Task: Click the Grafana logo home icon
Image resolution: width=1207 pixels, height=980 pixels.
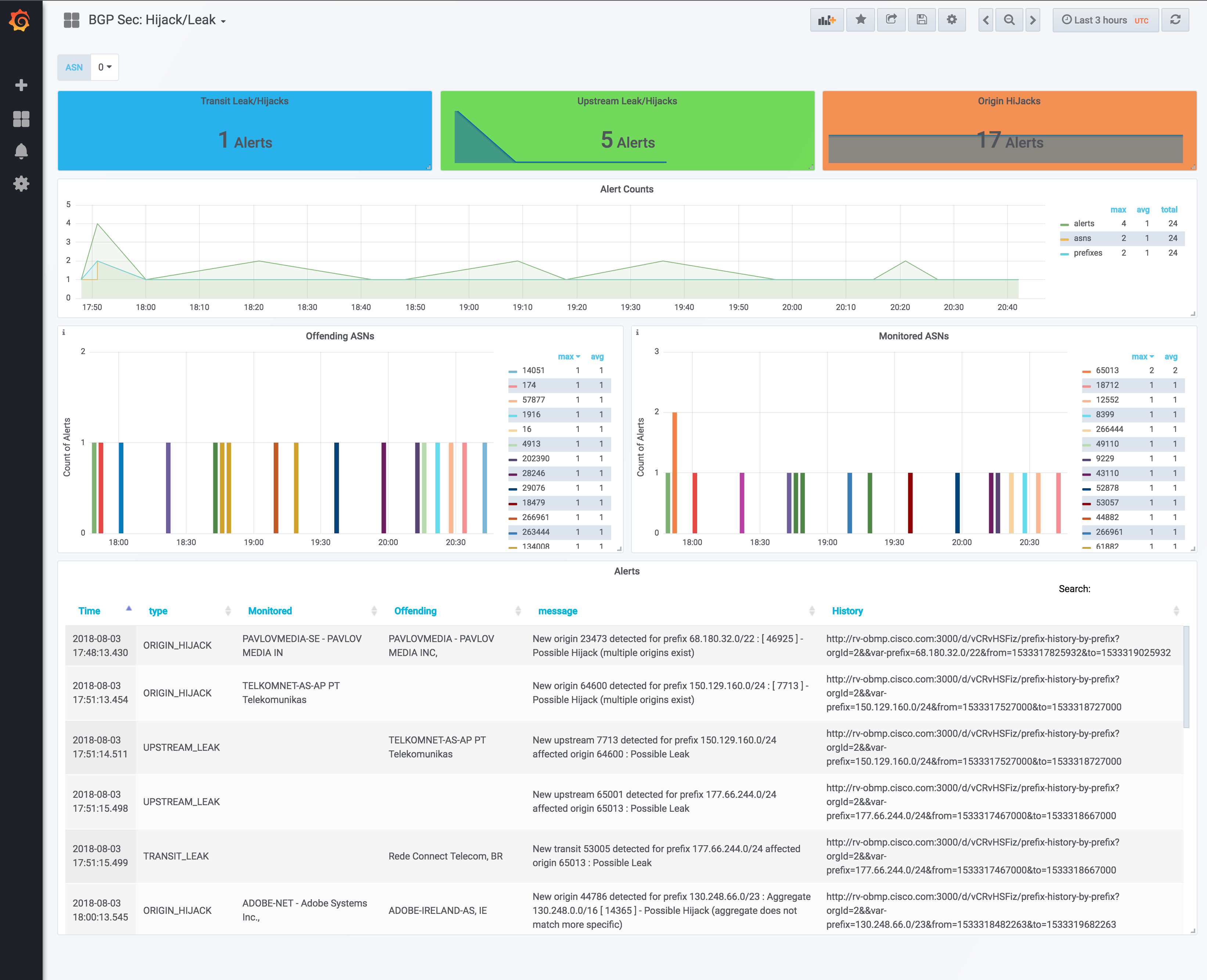Action: coord(20,21)
